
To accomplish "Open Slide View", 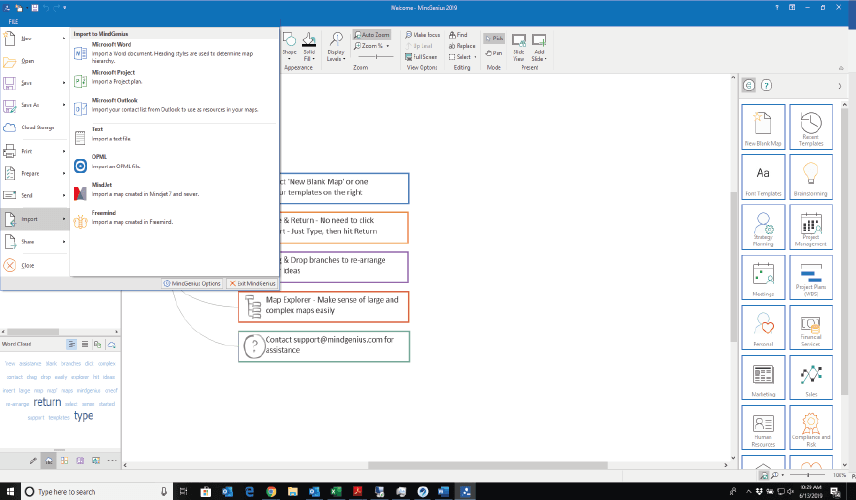I will pos(519,47).
